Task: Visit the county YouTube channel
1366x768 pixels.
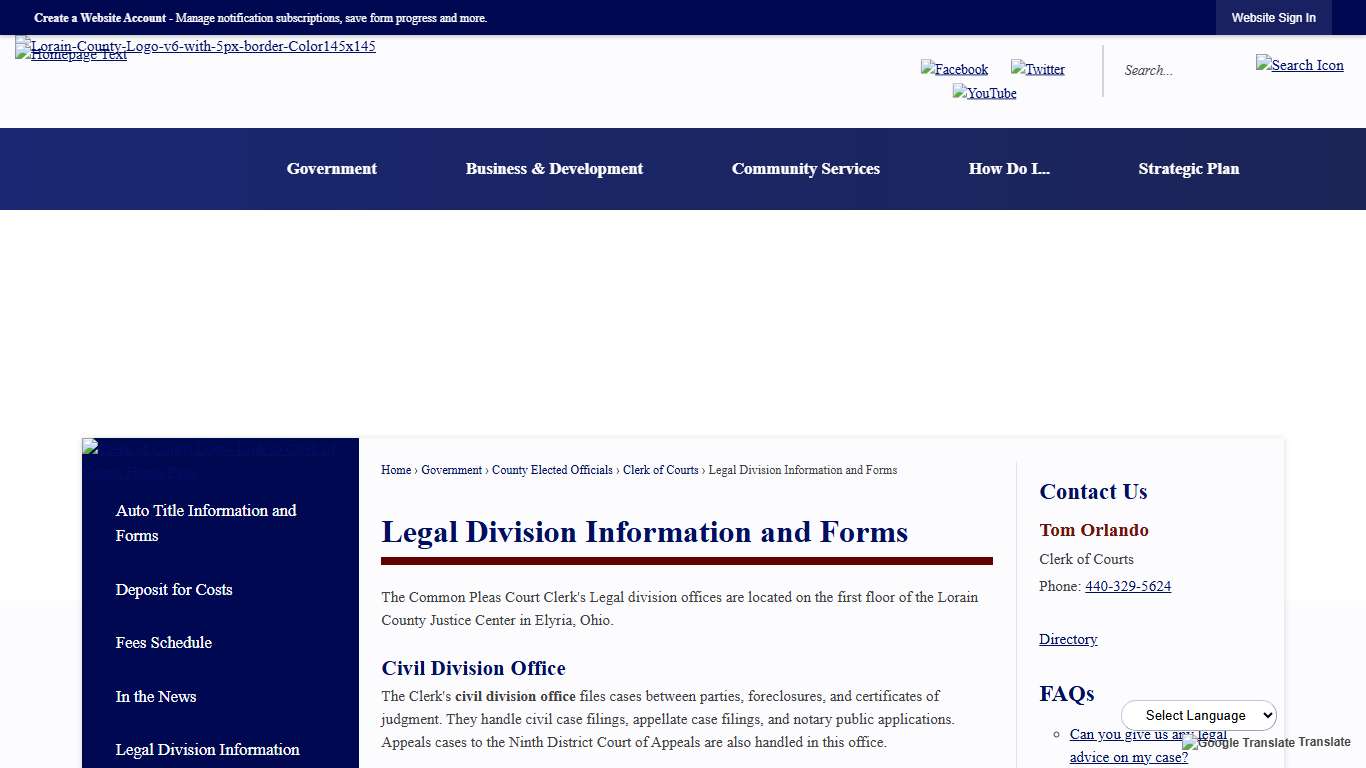Action: (x=983, y=93)
